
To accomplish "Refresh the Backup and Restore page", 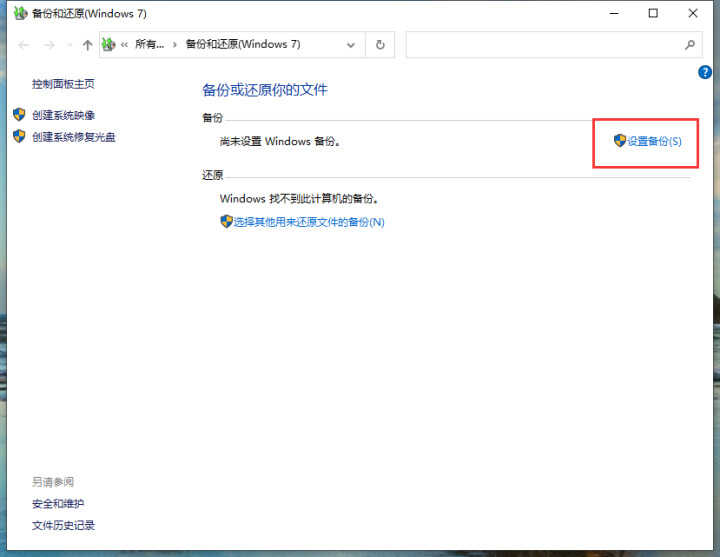I will pyautogui.click(x=380, y=45).
